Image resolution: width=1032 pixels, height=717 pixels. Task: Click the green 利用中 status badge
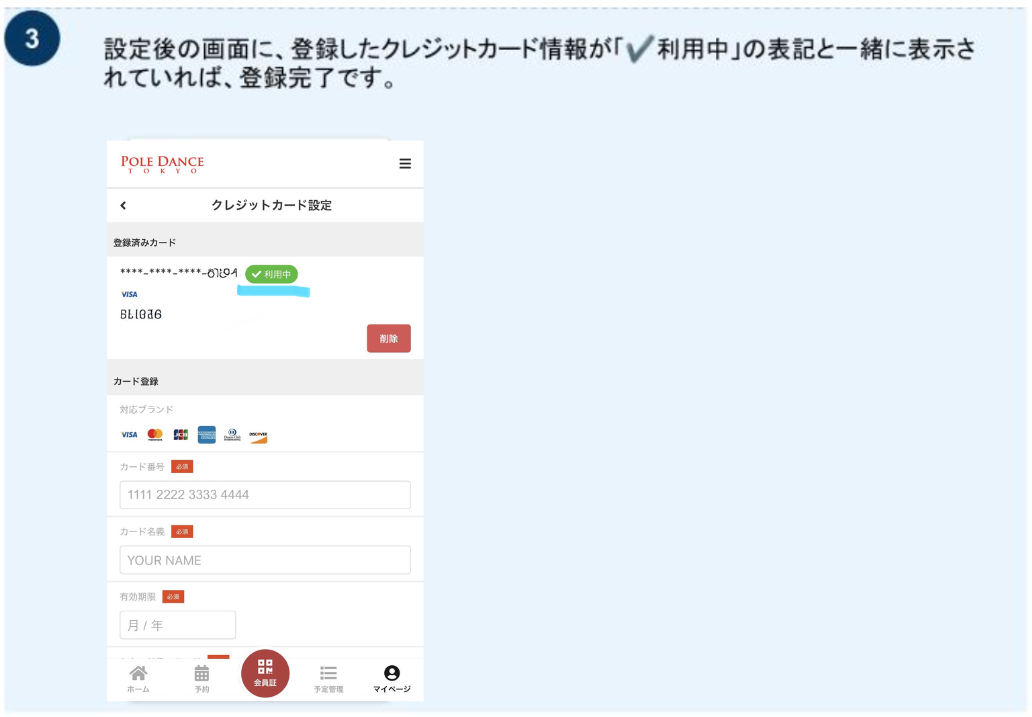coord(272,274)
